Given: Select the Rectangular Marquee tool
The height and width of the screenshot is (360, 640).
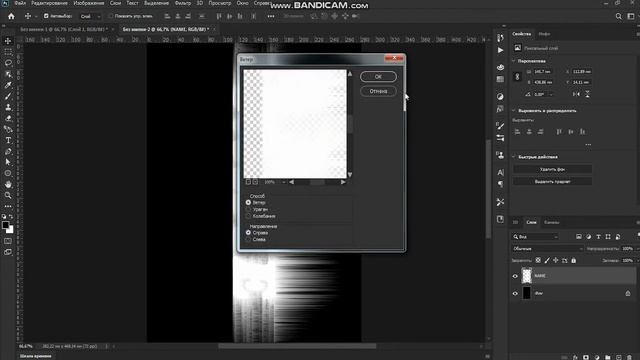Looking at the screenshot, I should (x=8, y=52).
